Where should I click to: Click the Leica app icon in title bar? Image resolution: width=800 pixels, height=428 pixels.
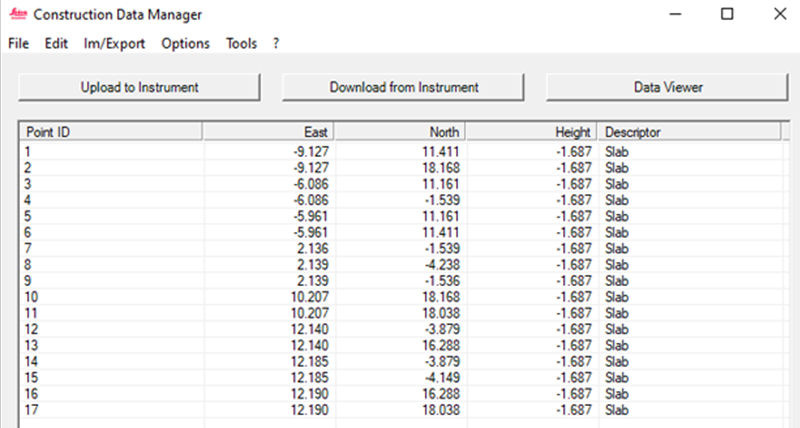tap(17, 15)
